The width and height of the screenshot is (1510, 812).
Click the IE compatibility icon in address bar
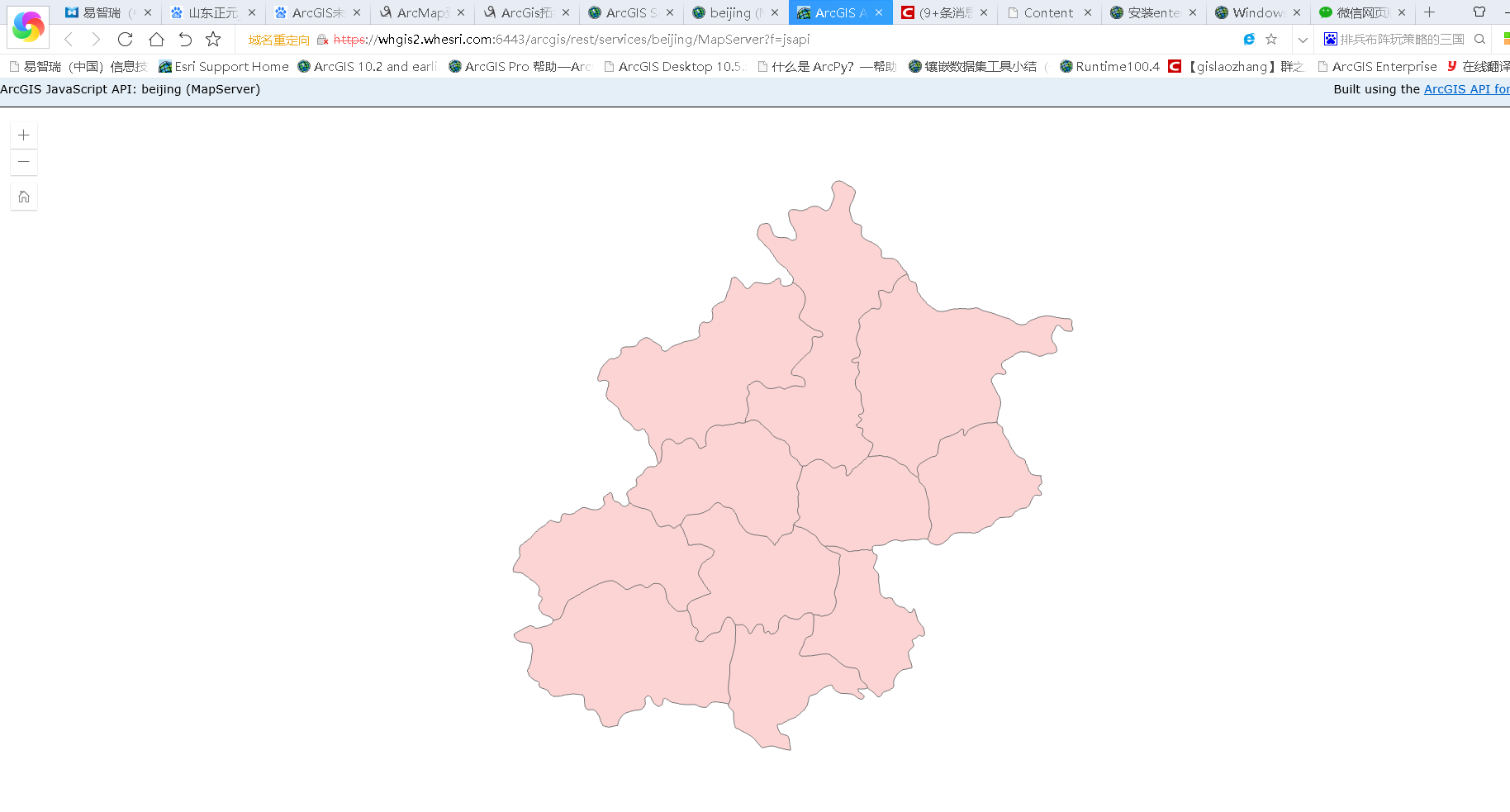coord(1248,39)
